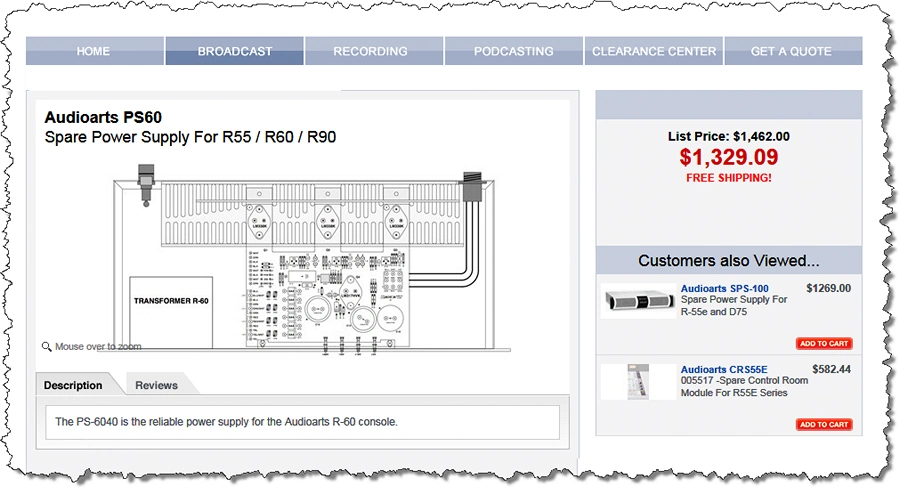
Task: Add the Audioarts CRS55E to cart
Action: (824, 424)
